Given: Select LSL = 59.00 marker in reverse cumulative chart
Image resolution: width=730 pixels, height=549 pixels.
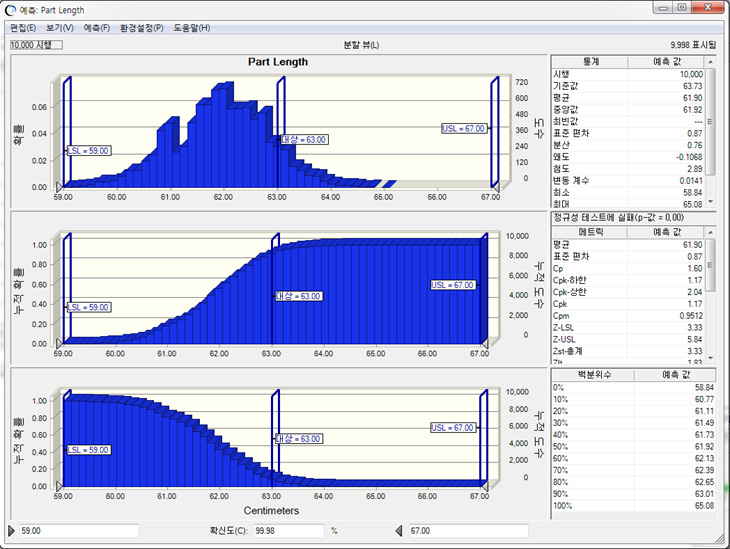Looking at the screenshot, I should point(88,450).
